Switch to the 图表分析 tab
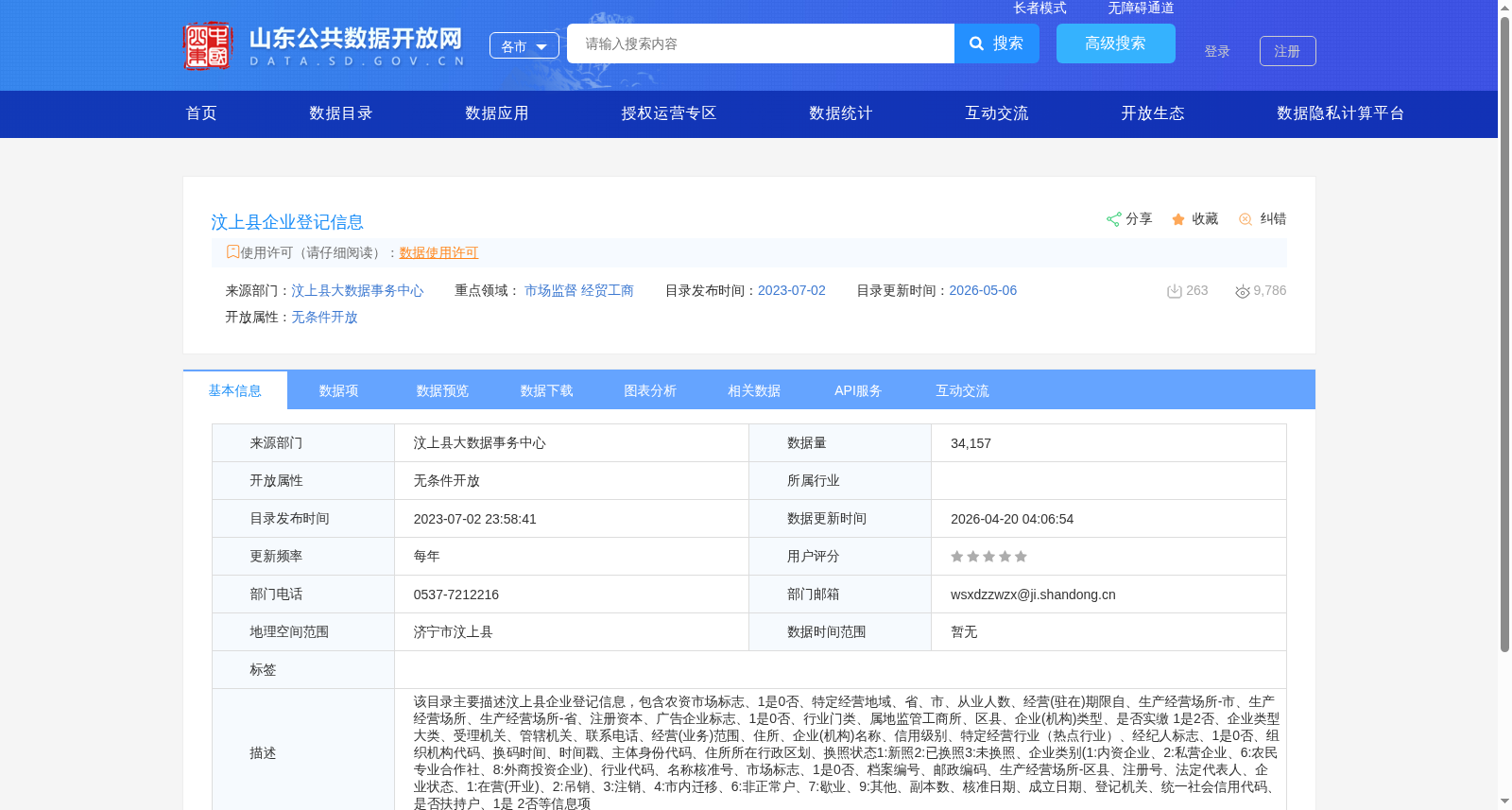This screenshot has height=810, width=1512. (x=651, y=390)
